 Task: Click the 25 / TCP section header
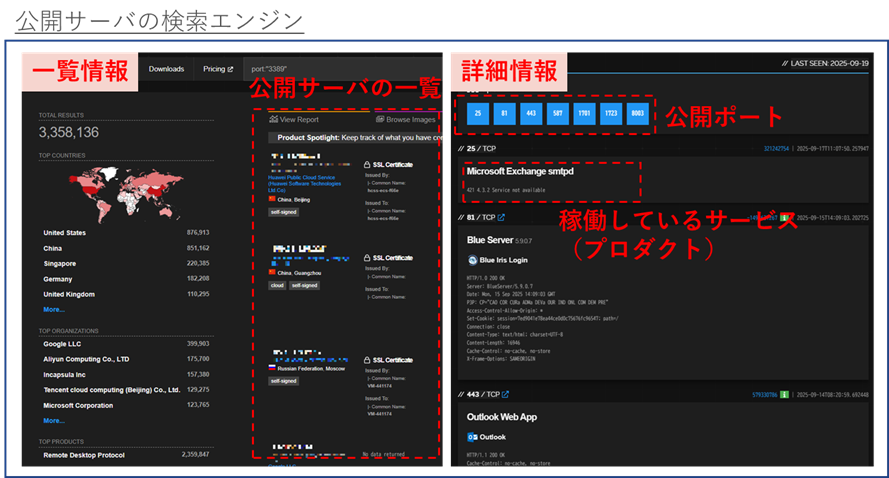pos(477,149)
